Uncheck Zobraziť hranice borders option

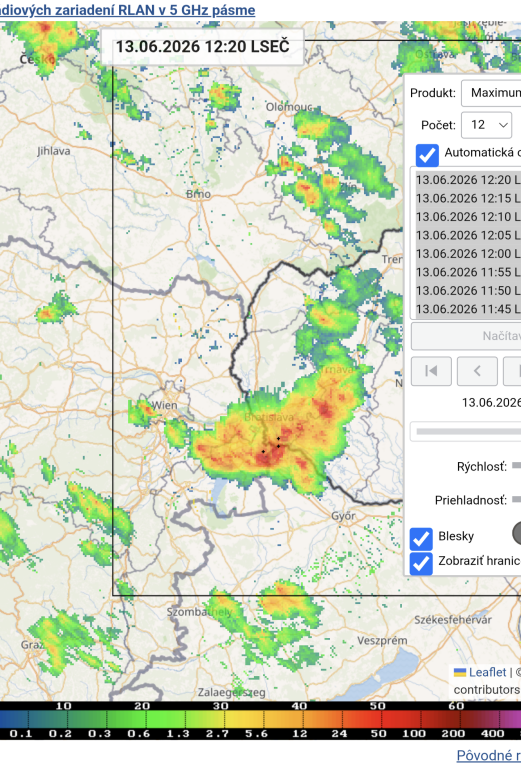point(421,563)
